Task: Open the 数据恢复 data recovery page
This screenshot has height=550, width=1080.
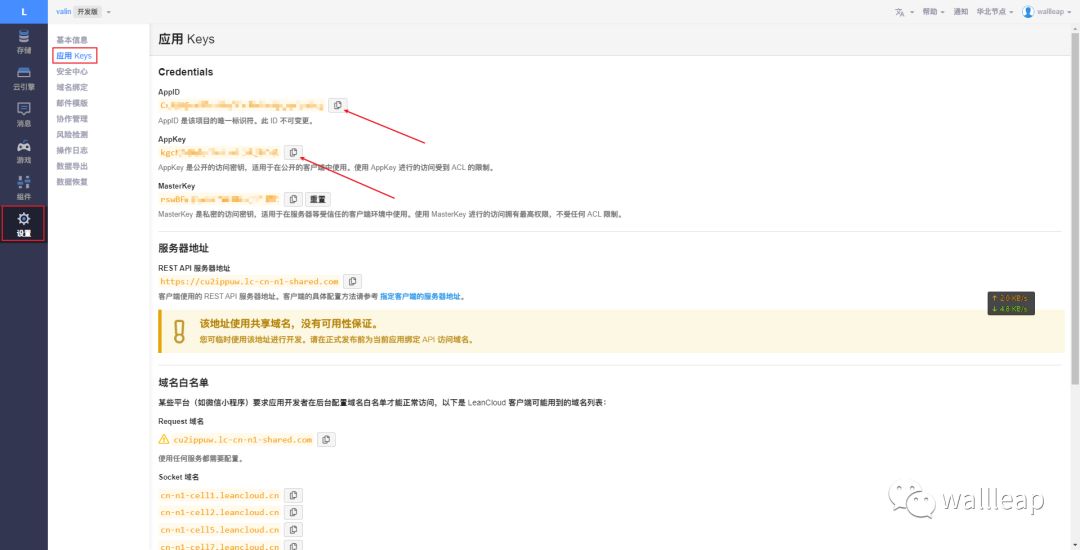Action: point(72,182)
